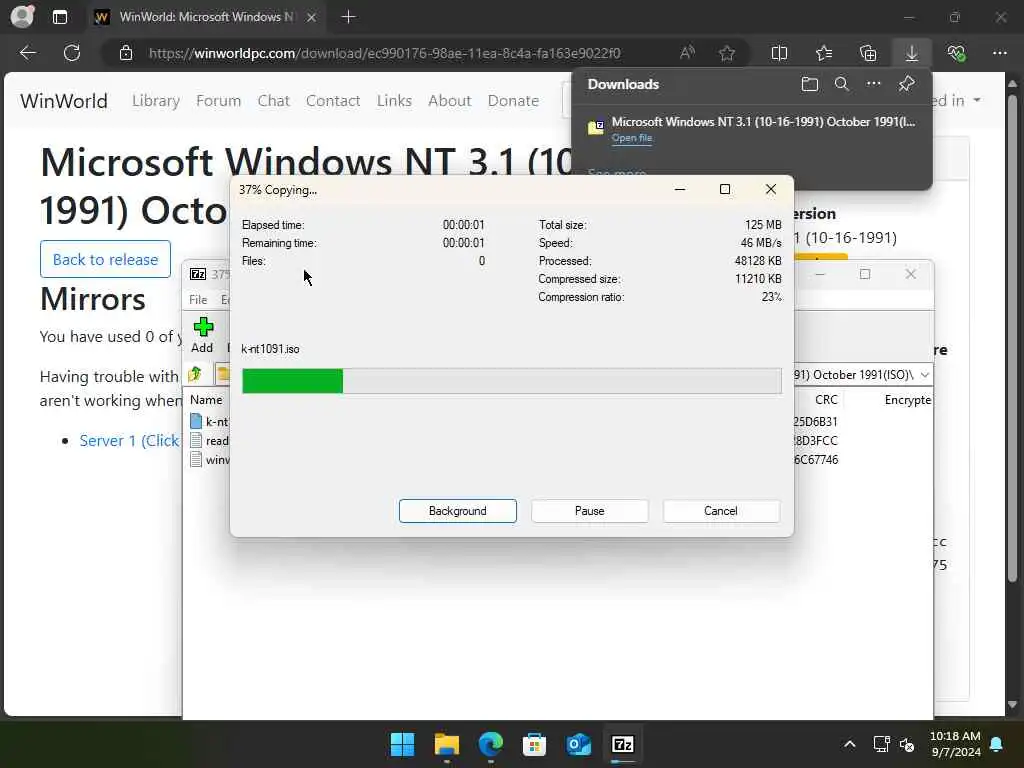This screenshot has height=768, width=1024.
Task: Click the Server 1 mirror link
Action: coord(129,441)
